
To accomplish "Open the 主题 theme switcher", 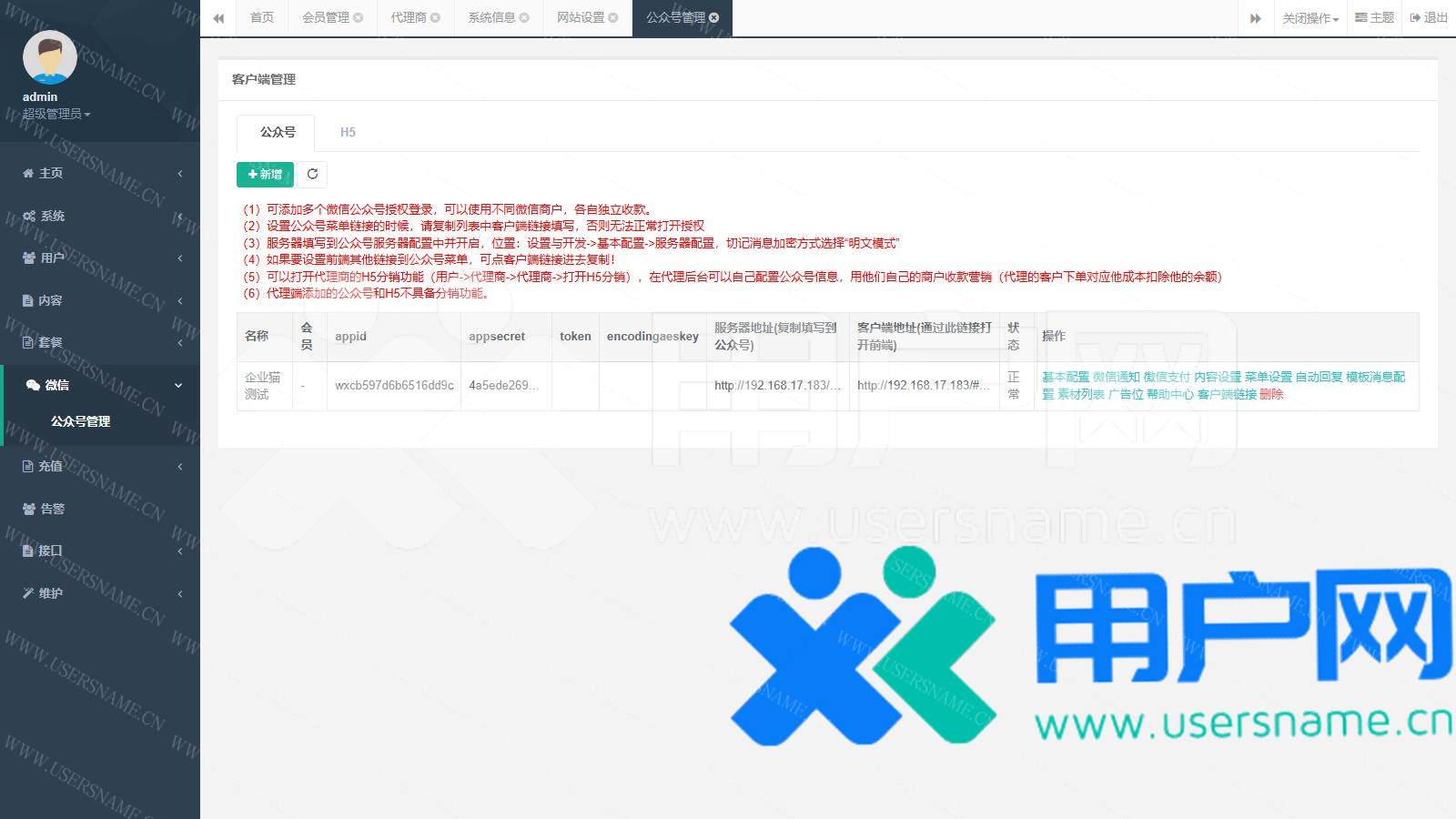I will (x=1374, y=18).
